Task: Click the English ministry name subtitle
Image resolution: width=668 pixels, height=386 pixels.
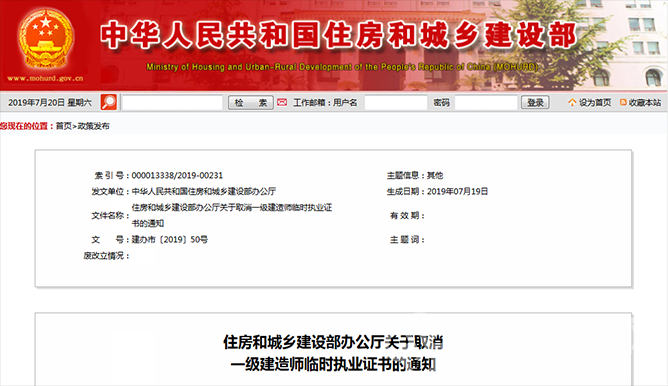Action: pos(342,67)
